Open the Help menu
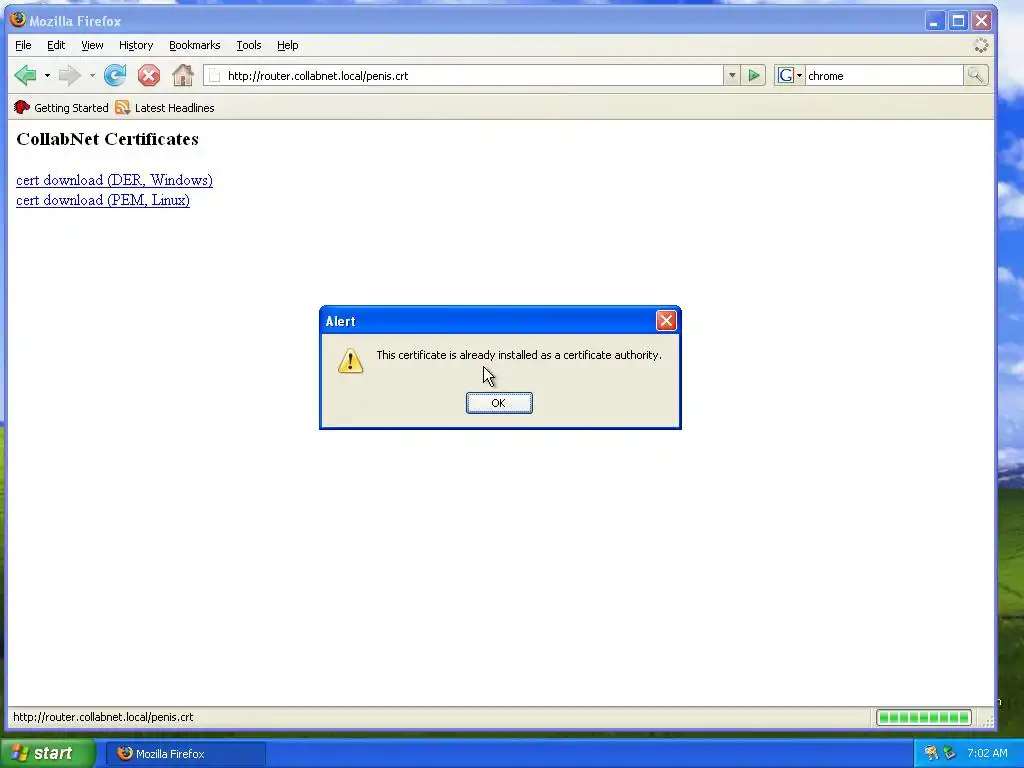This screenshot has width=1024, height=768. (x=287, y=45)
